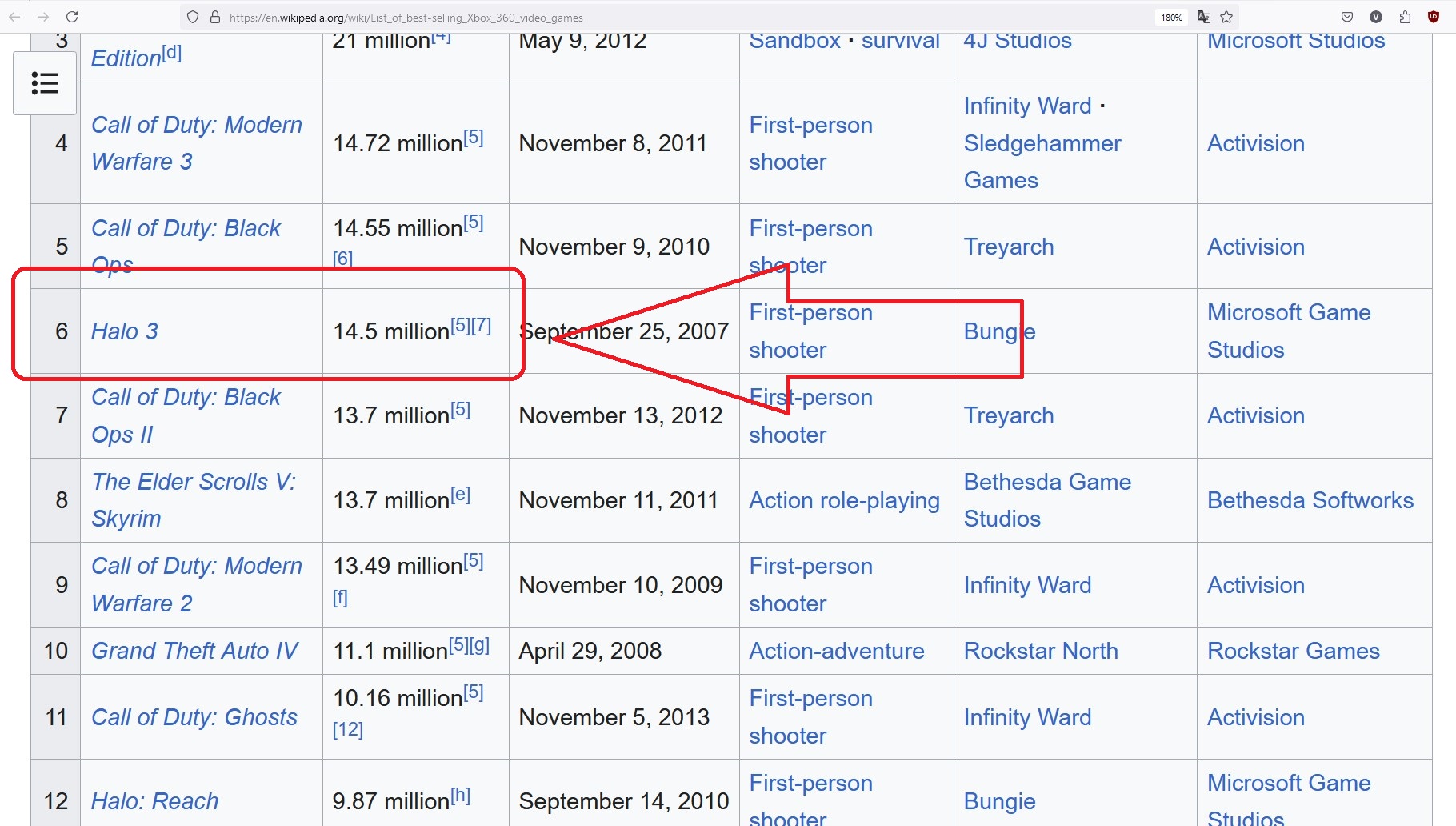Screen dimensions: 1456x826
Task: Click footnote [h] next to 9.87 million
Action: (460, 795)
